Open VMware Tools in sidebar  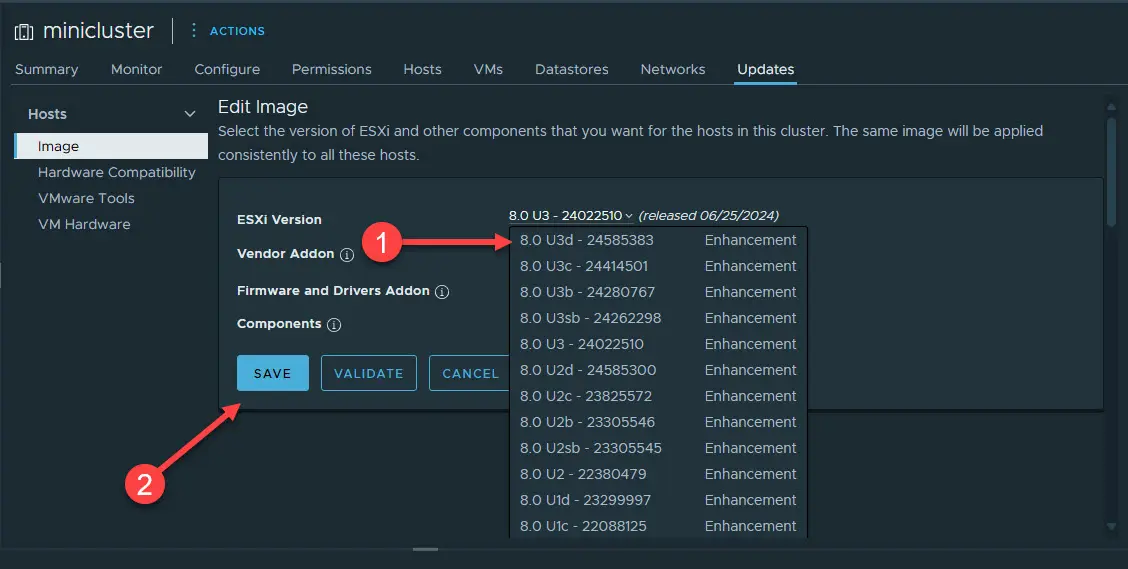(x=86, y=198)
